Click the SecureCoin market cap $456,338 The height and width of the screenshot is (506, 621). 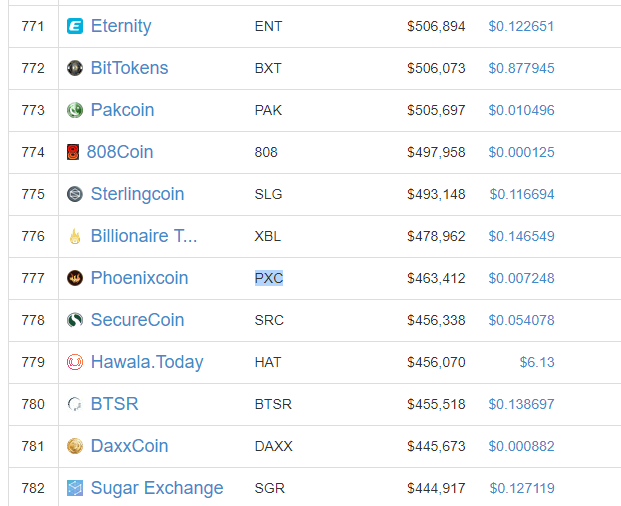436,320
